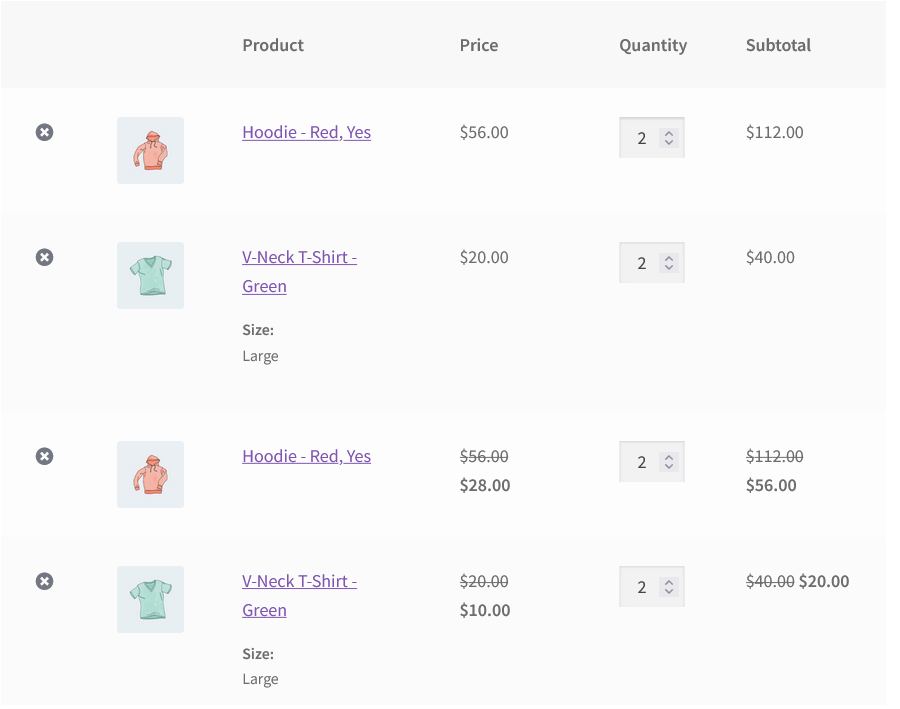Open the discounted red hoodie thumbnail

coord(150,475)
